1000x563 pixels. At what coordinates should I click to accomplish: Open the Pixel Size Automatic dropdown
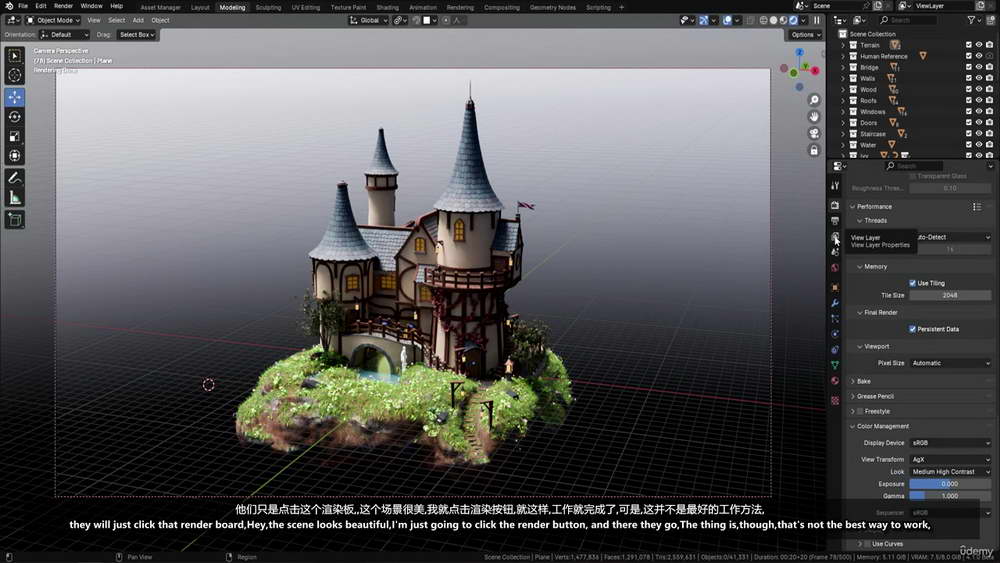950,363
